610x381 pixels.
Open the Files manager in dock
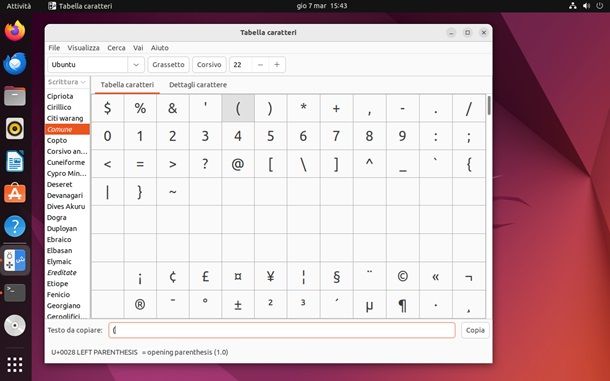coord(15,96)
